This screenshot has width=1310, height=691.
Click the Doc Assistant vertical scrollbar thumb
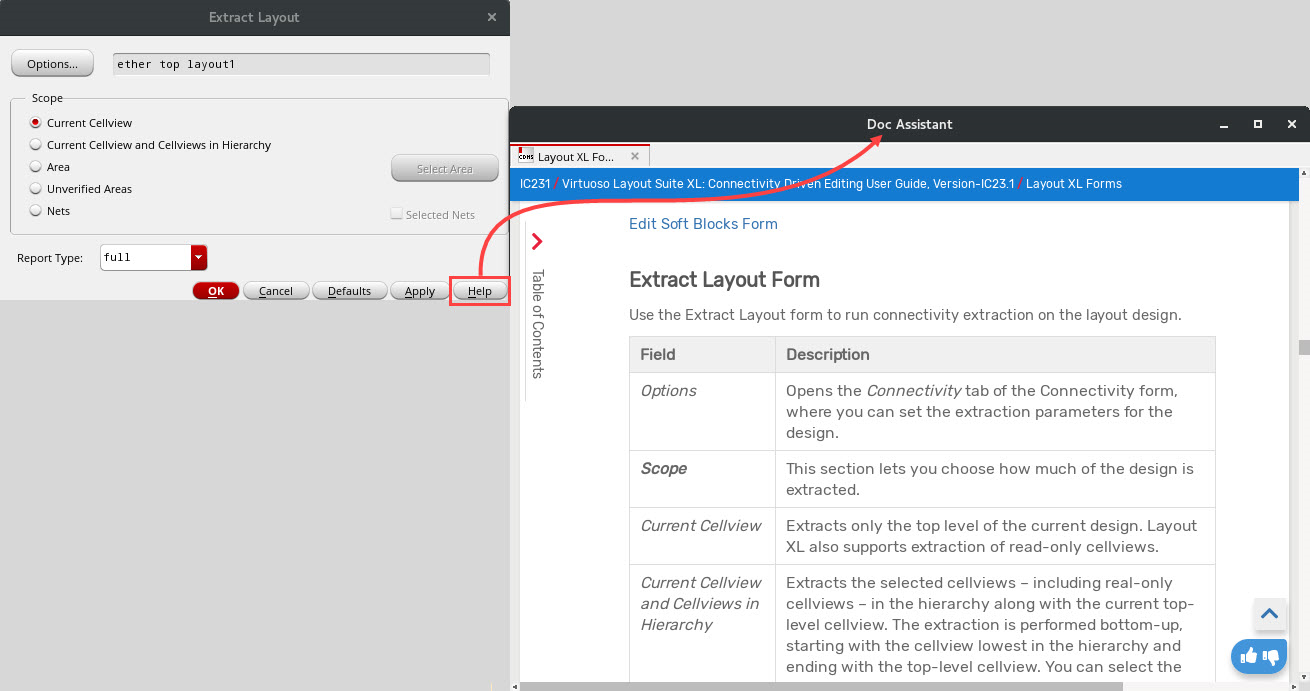1303,348
